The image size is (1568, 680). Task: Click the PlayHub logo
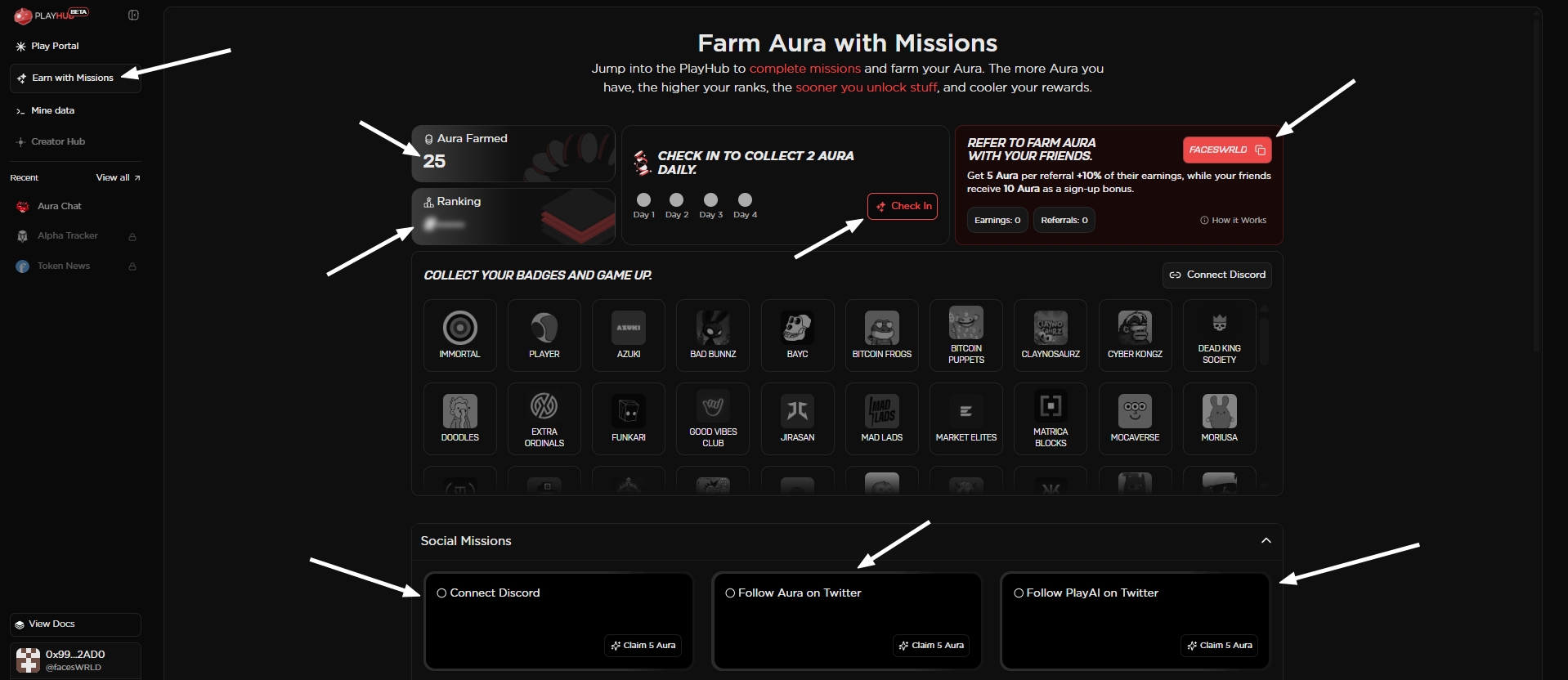(x=51, y=15)
